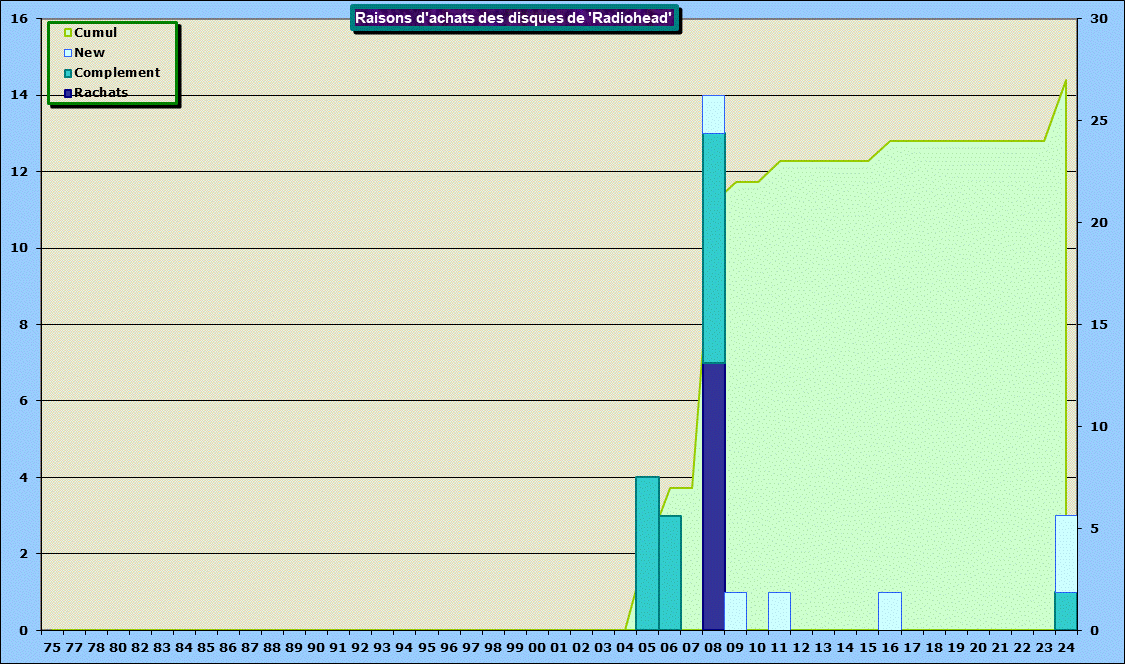Click the Cumul legend color swatch

tap(68, 33)
